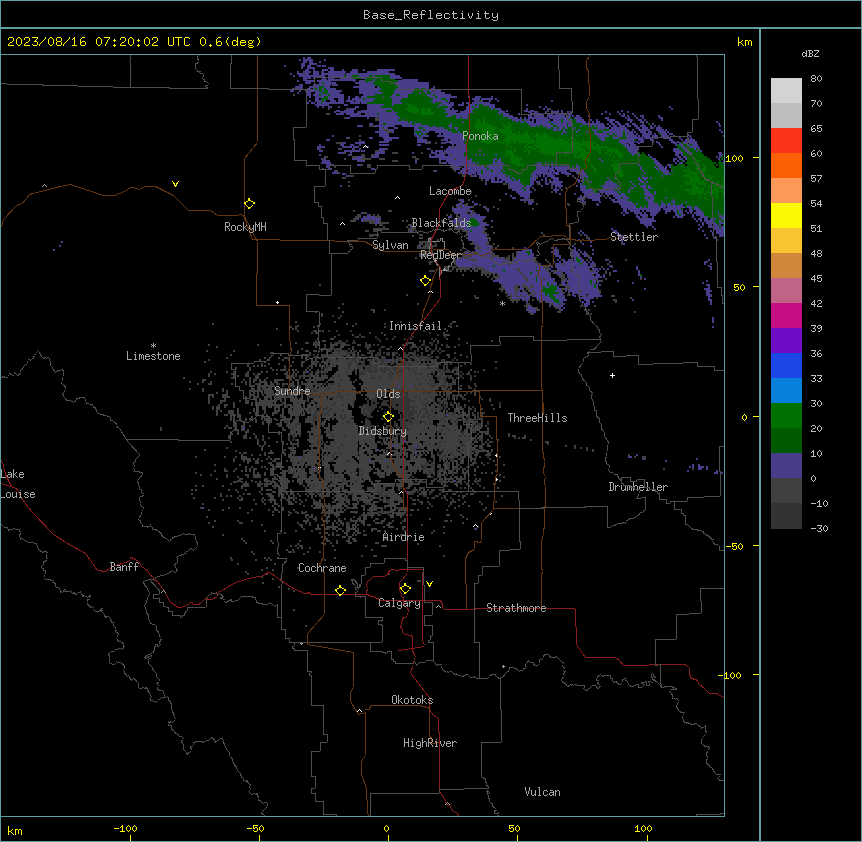
Task: Click the Cochrane town label
Action: [322, 568]
